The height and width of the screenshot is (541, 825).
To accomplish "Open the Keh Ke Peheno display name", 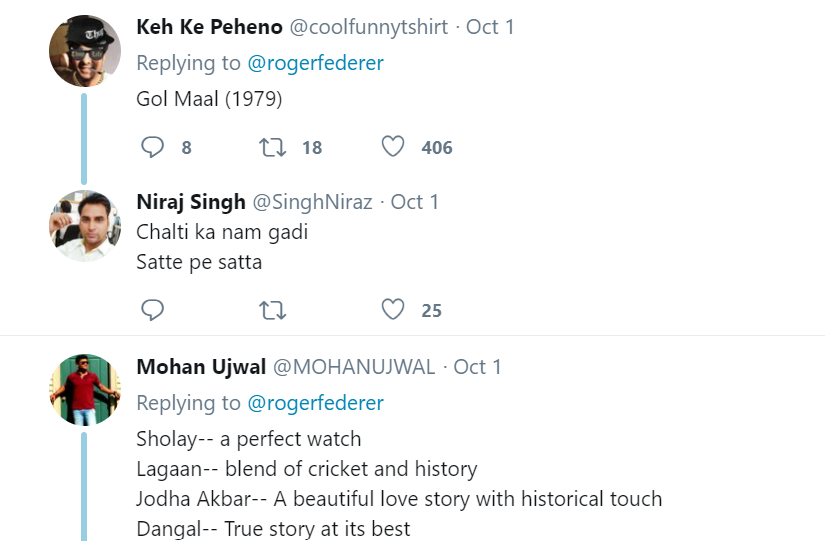I will coord(209,27).
